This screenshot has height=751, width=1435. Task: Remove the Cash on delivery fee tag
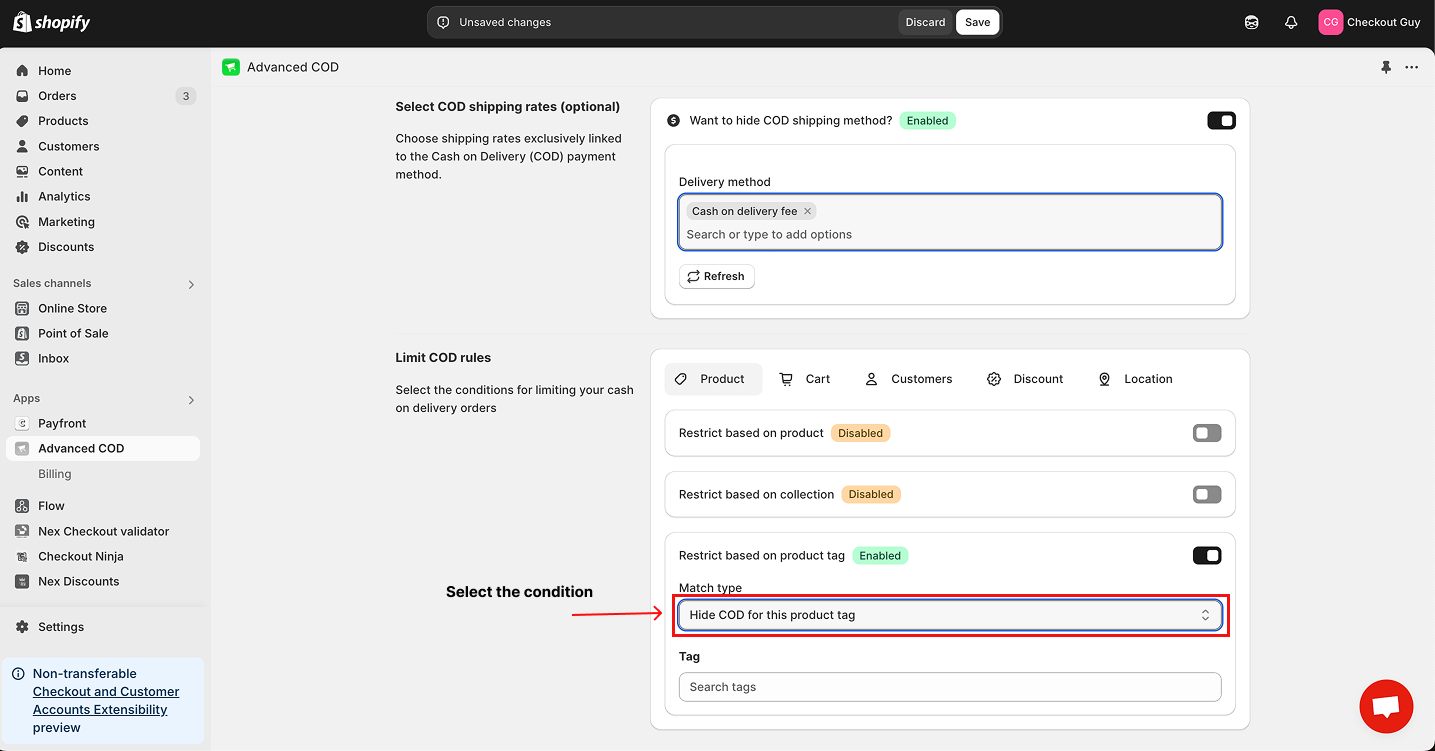click(807, 211)
